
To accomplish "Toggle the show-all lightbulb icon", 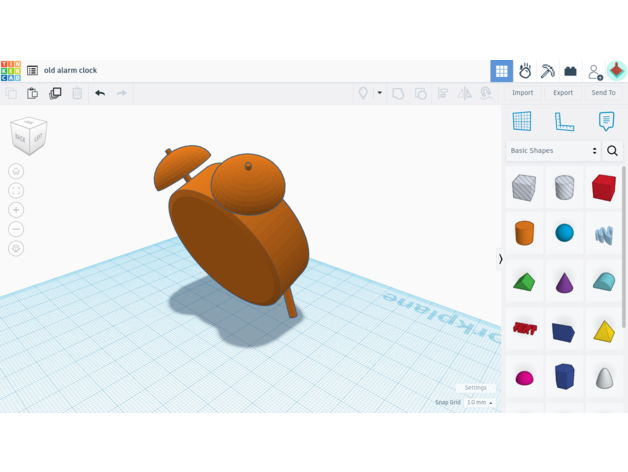I will click(x=363, y=93).
